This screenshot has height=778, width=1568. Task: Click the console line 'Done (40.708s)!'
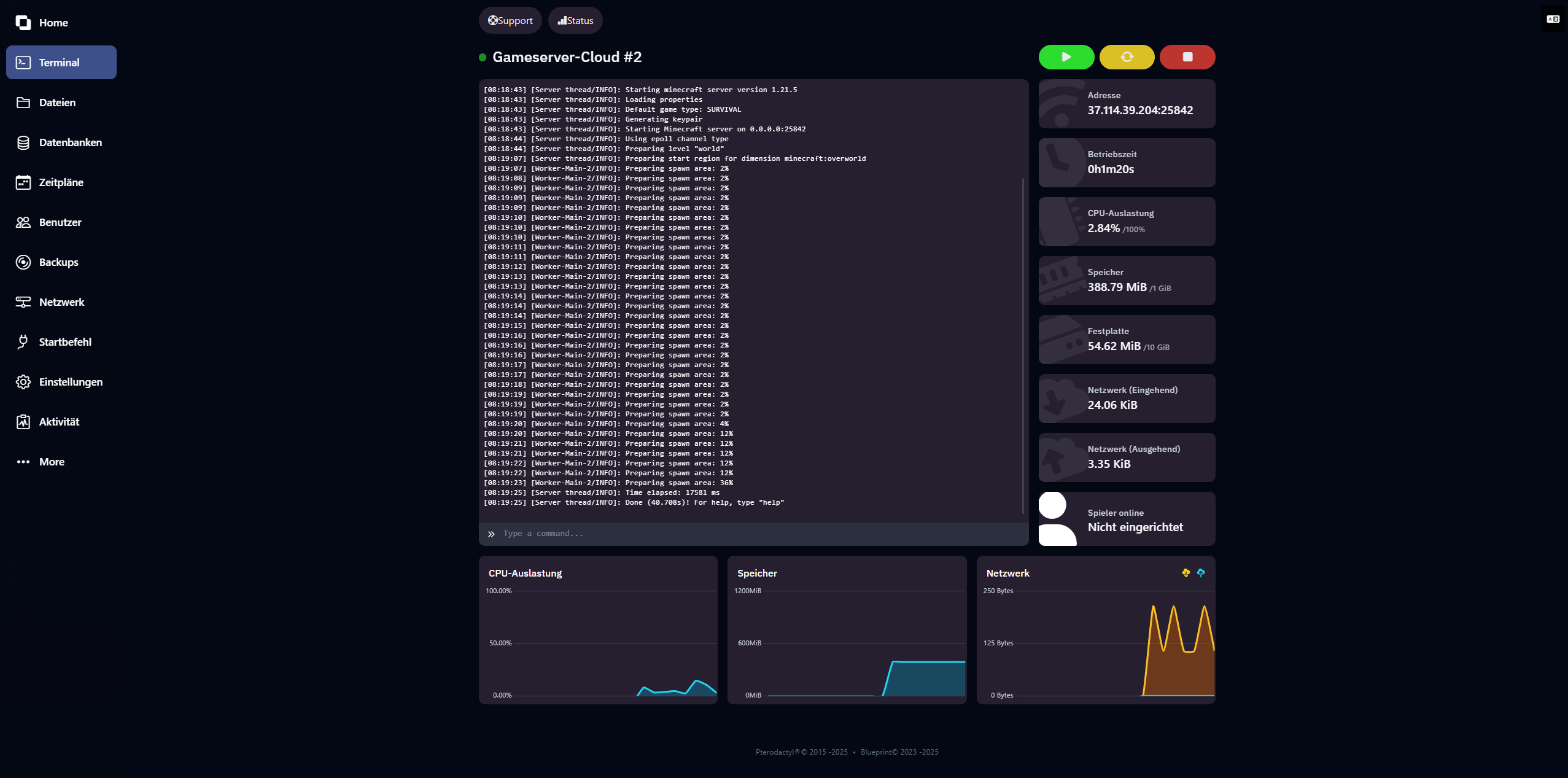tap(634, 503)
